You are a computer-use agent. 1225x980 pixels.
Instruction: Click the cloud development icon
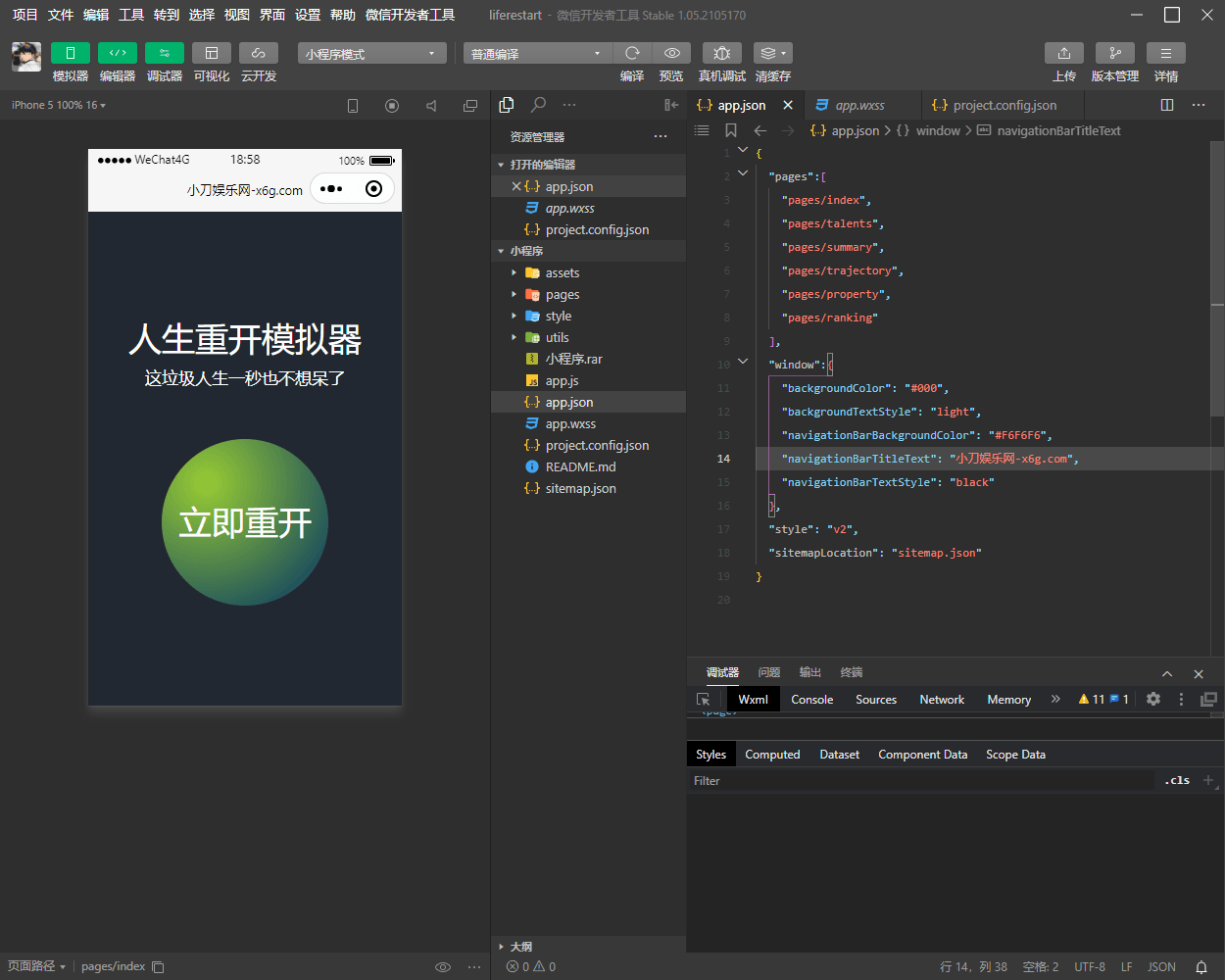point(259,53)
